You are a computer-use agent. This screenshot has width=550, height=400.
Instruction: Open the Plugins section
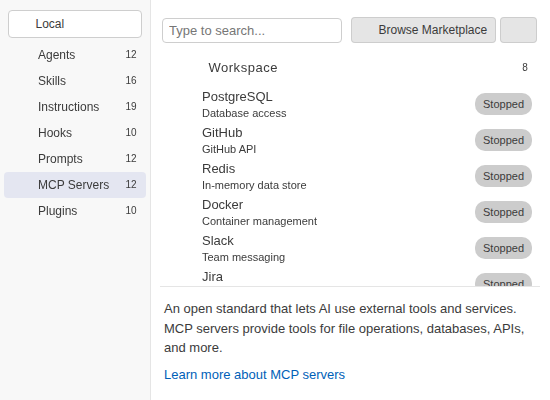point(75,211)
